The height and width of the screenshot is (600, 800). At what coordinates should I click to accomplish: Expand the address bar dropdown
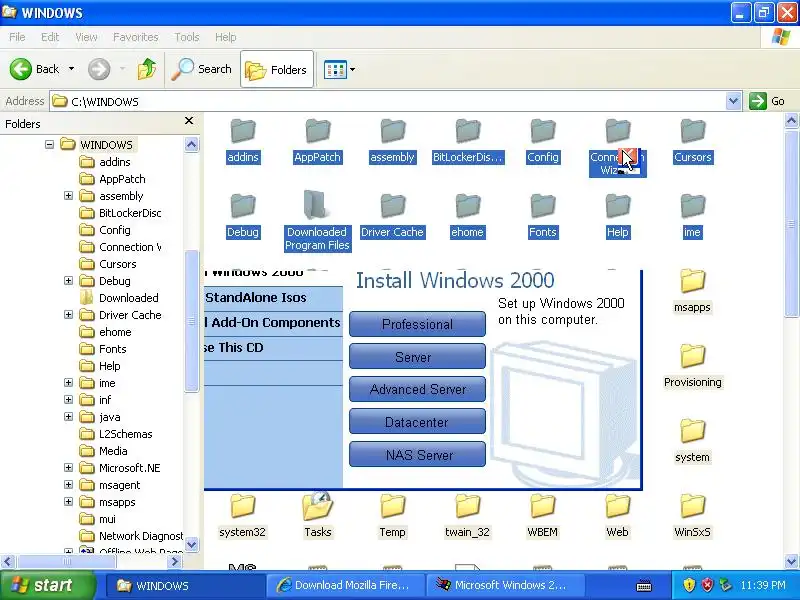[x=733, y=101]
